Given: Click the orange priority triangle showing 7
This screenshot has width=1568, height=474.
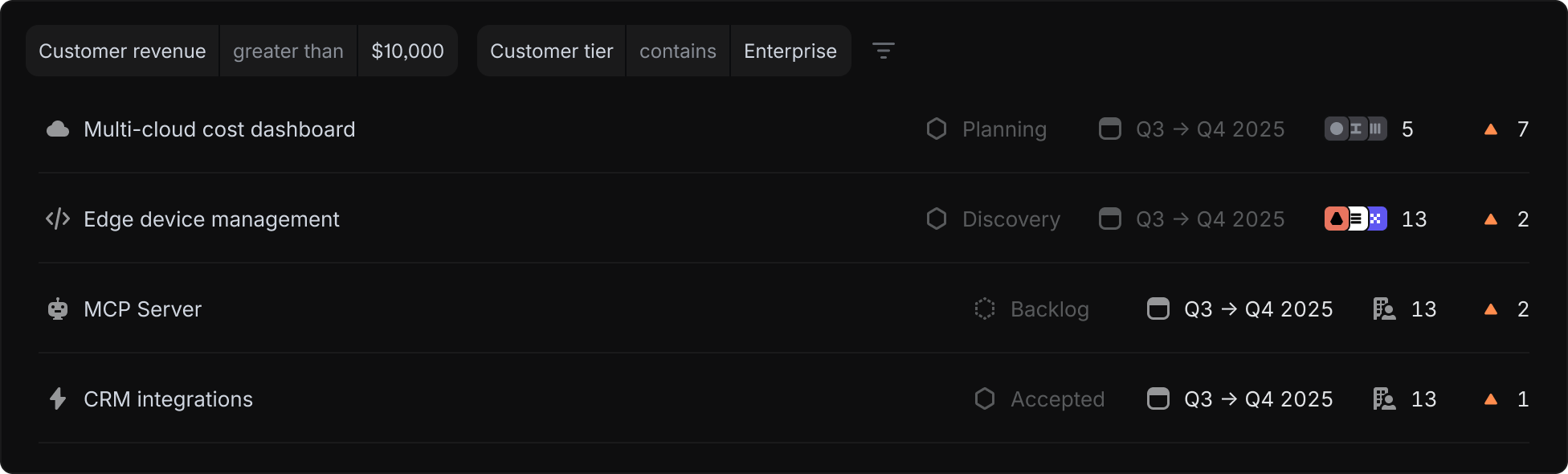Looking at the screenshot, I should pyautogui.click(x=1492, y=129).
